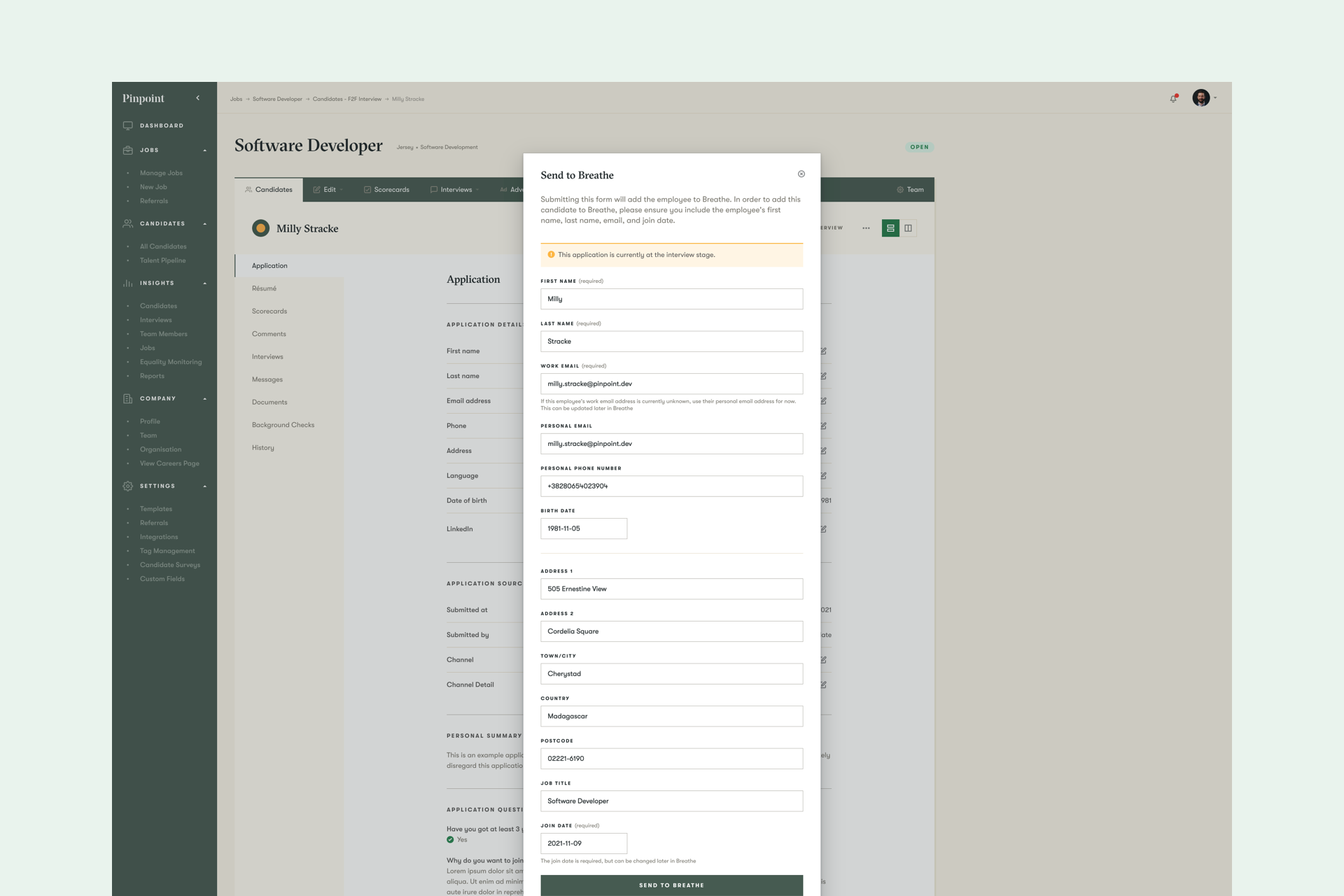Click the Birth Date field showing 1981-11-05
Screen dimensions: 1344x896
583,528
